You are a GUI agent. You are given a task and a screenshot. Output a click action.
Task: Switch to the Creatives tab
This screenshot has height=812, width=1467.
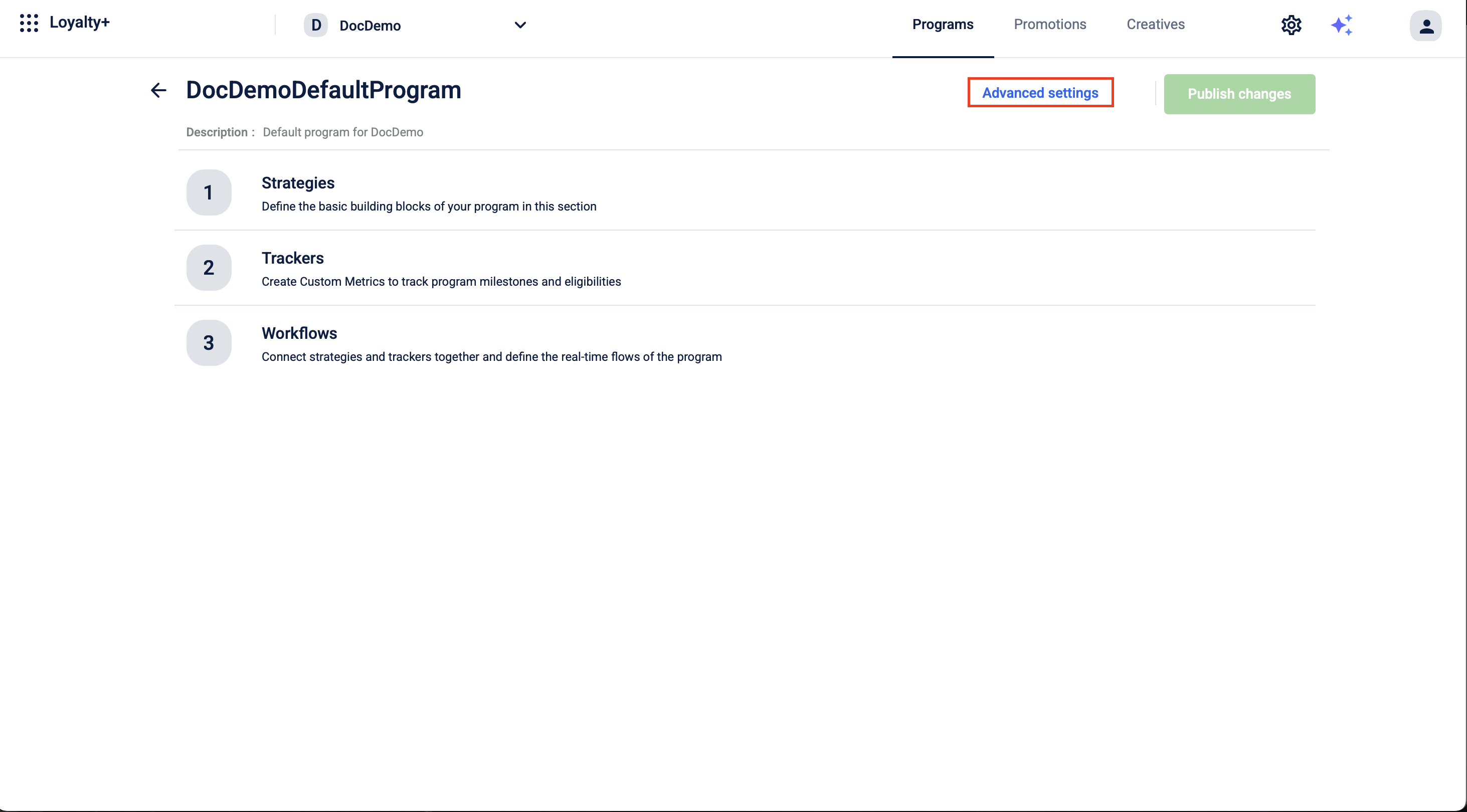point(1156,25)
